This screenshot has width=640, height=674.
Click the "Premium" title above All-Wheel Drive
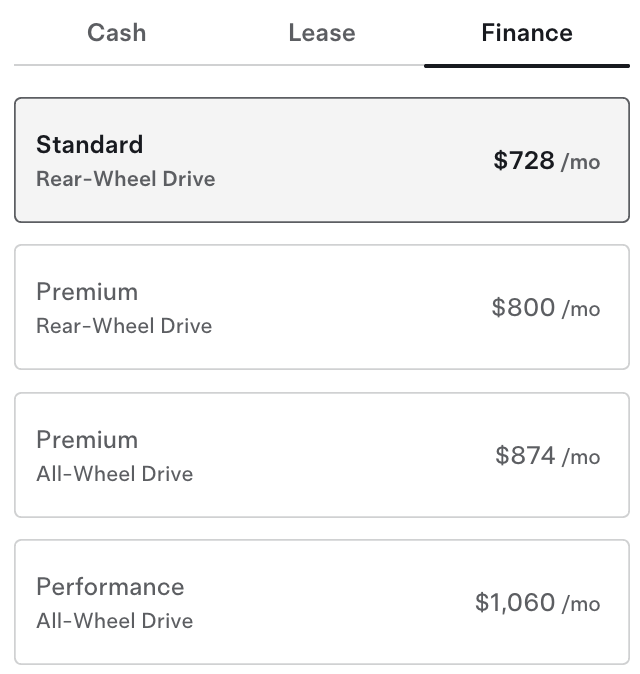[87, 440]
